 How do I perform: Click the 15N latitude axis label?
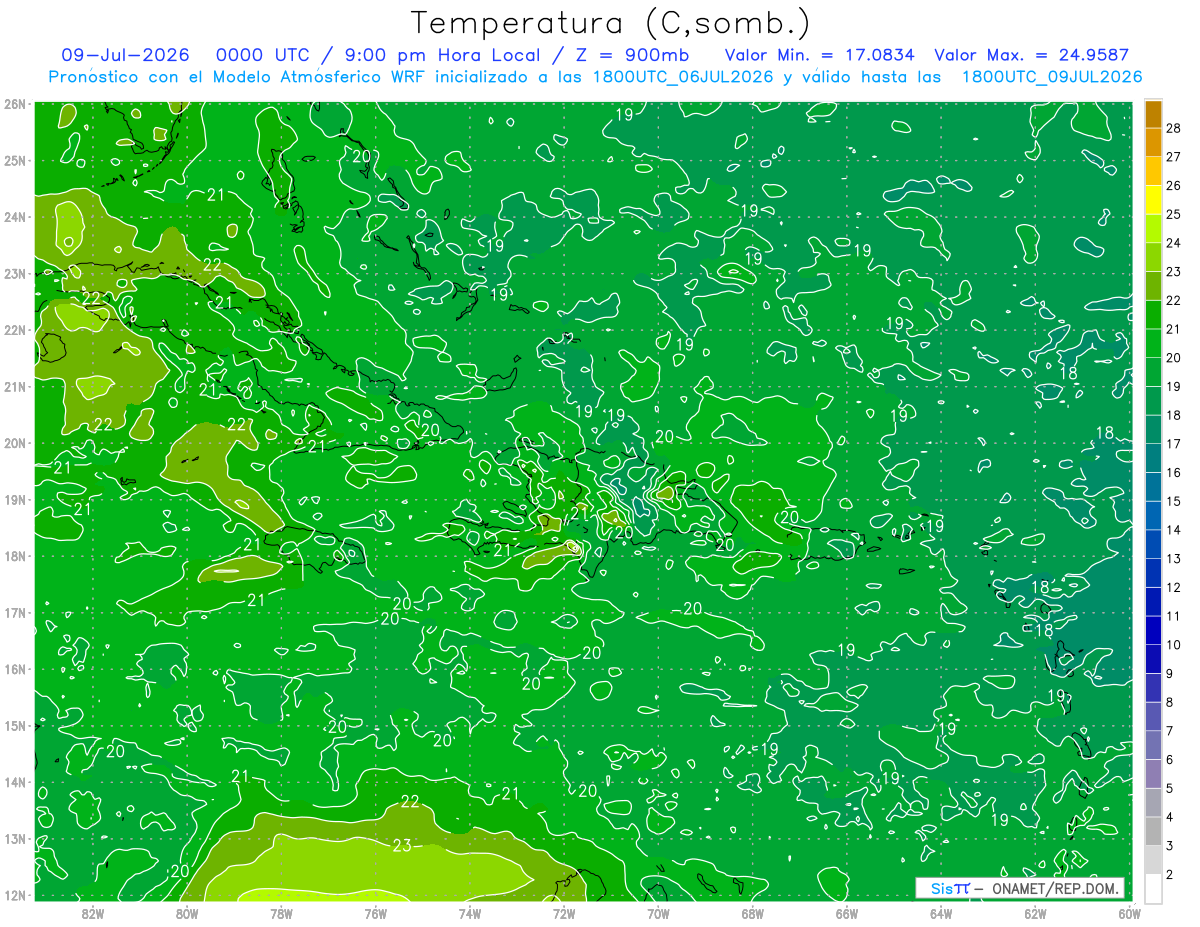[x=15, y=726]
